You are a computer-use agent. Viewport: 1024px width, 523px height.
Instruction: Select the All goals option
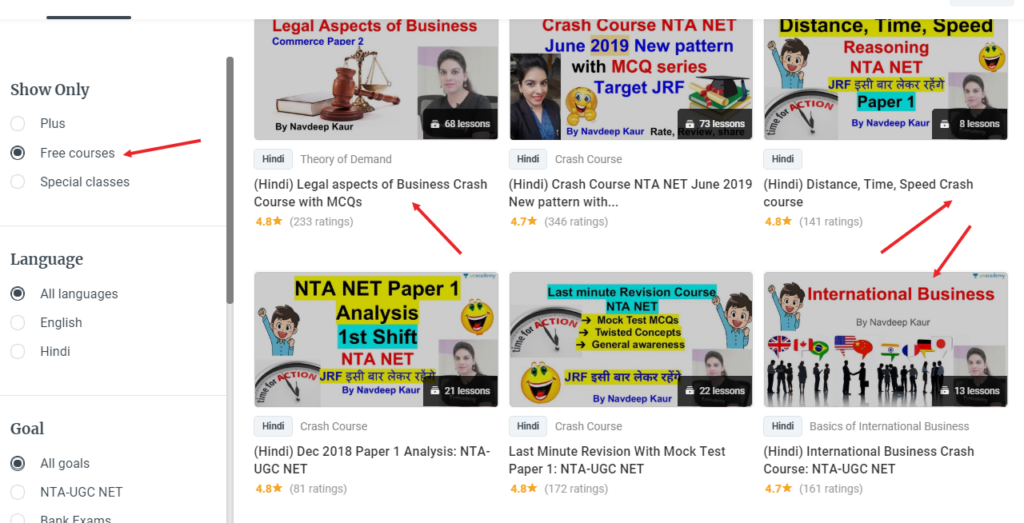click(x=18, y=464)
